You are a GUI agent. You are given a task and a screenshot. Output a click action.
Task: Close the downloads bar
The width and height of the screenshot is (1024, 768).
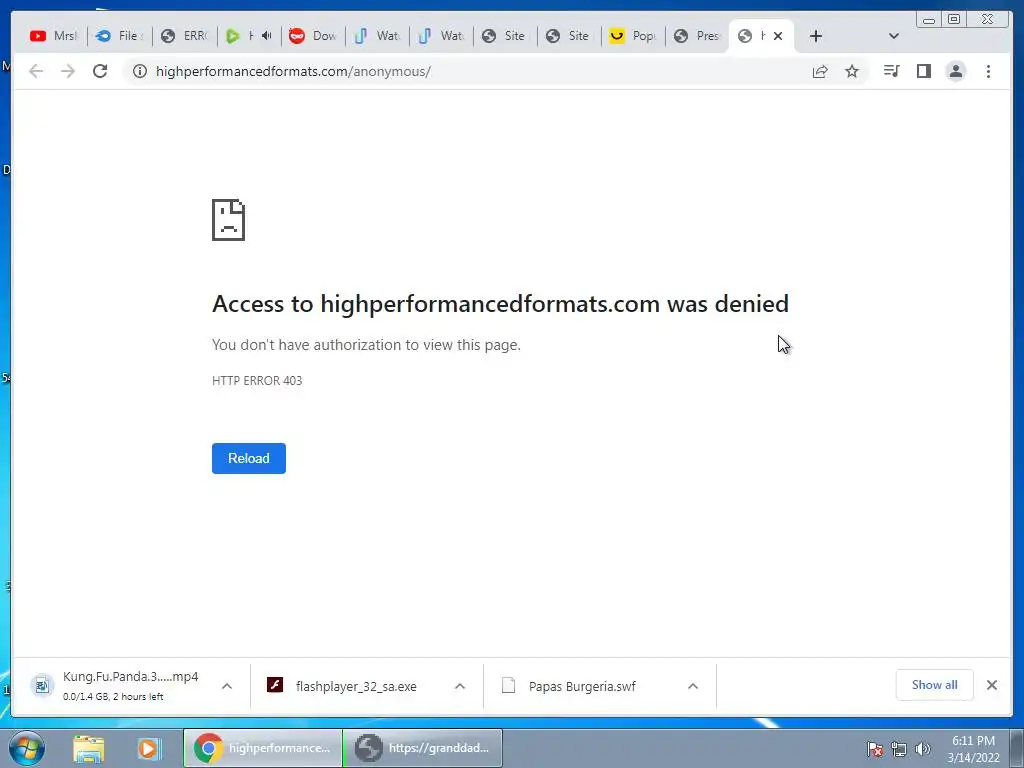992,684
